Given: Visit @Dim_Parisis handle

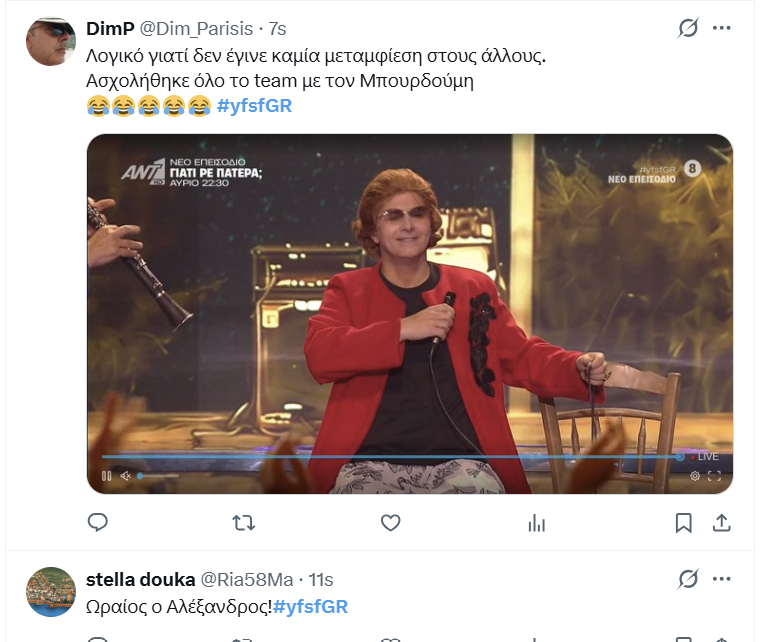Looking at the screenshot, I should click(x=196, y=29).
